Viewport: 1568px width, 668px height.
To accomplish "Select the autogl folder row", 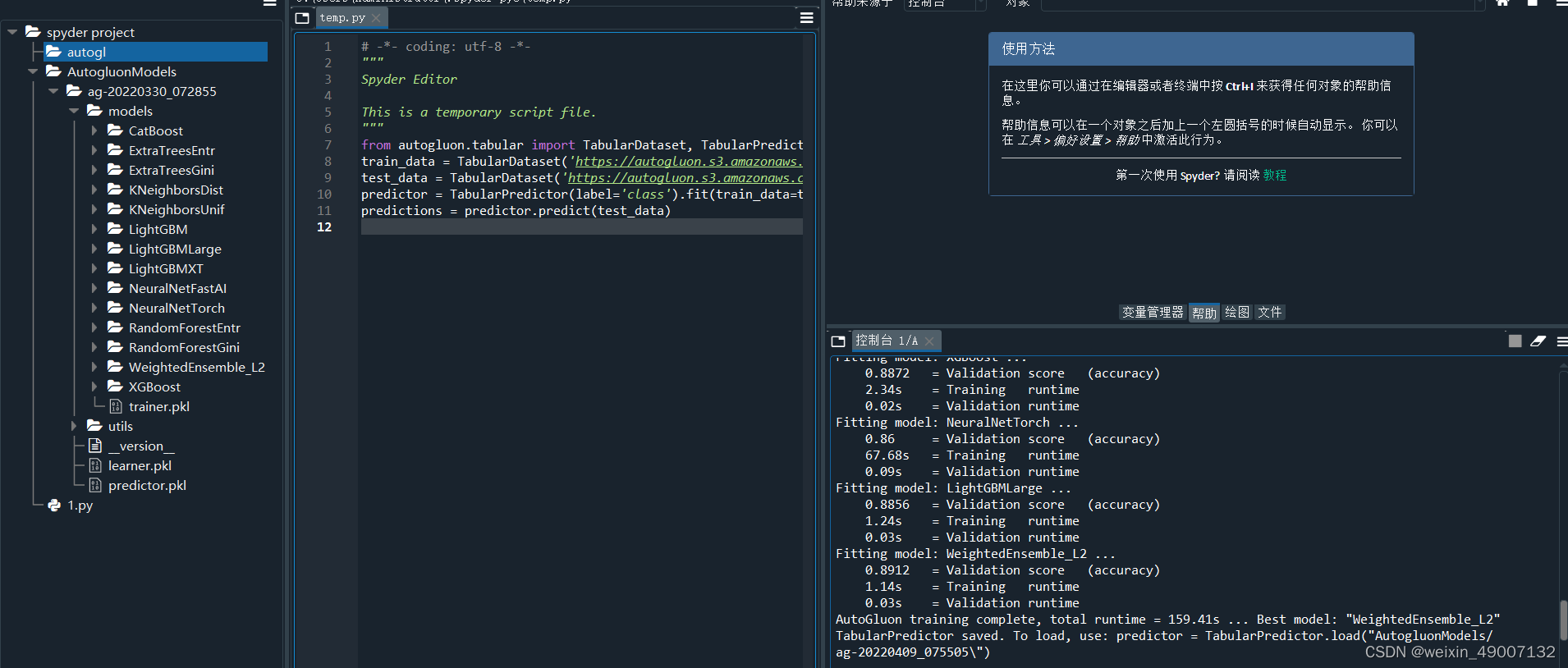I will [154, 52].
